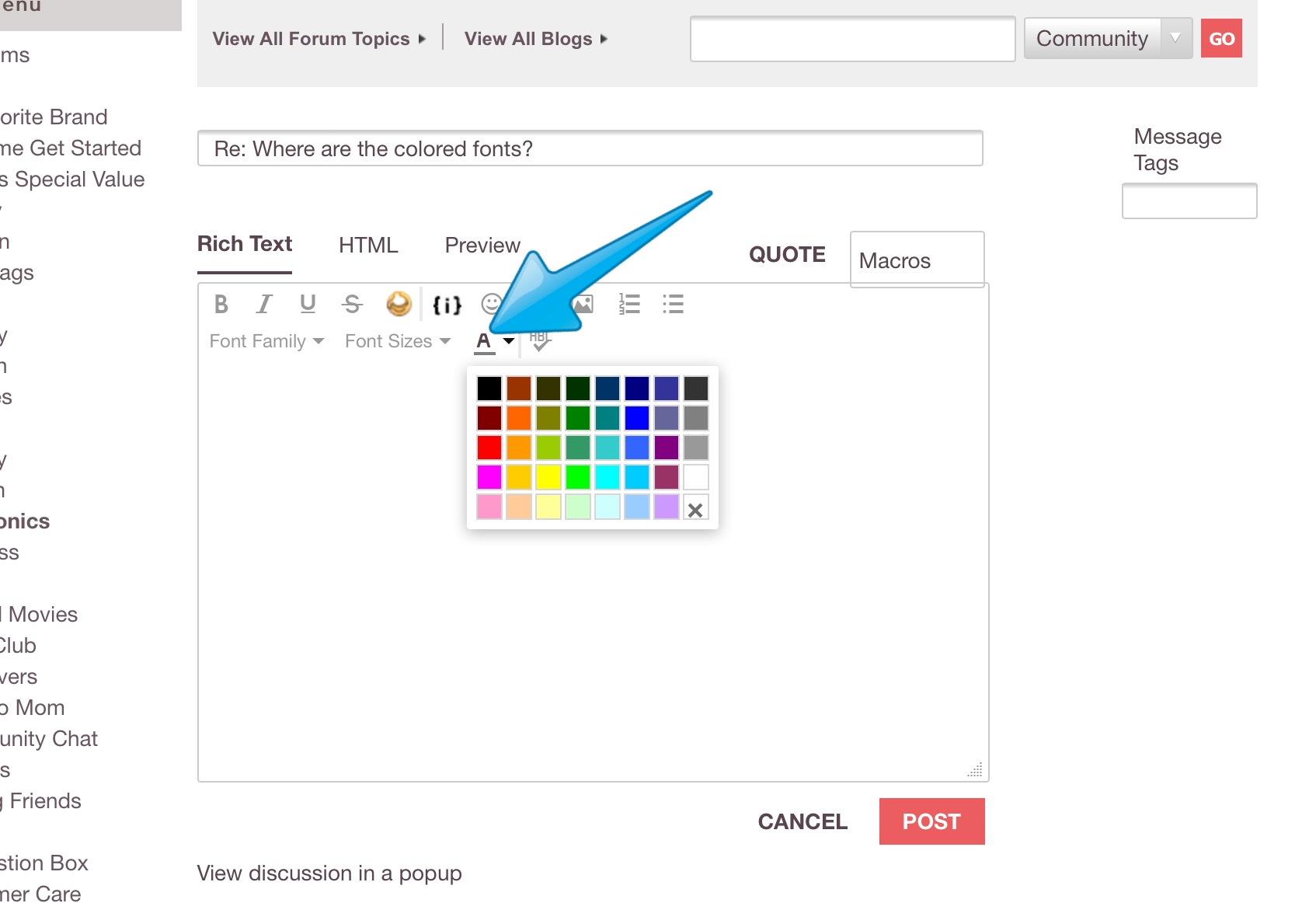This screenshot has width=1316, height=903.
Task: Switch to the HTML tab
Action: (368, 246)
